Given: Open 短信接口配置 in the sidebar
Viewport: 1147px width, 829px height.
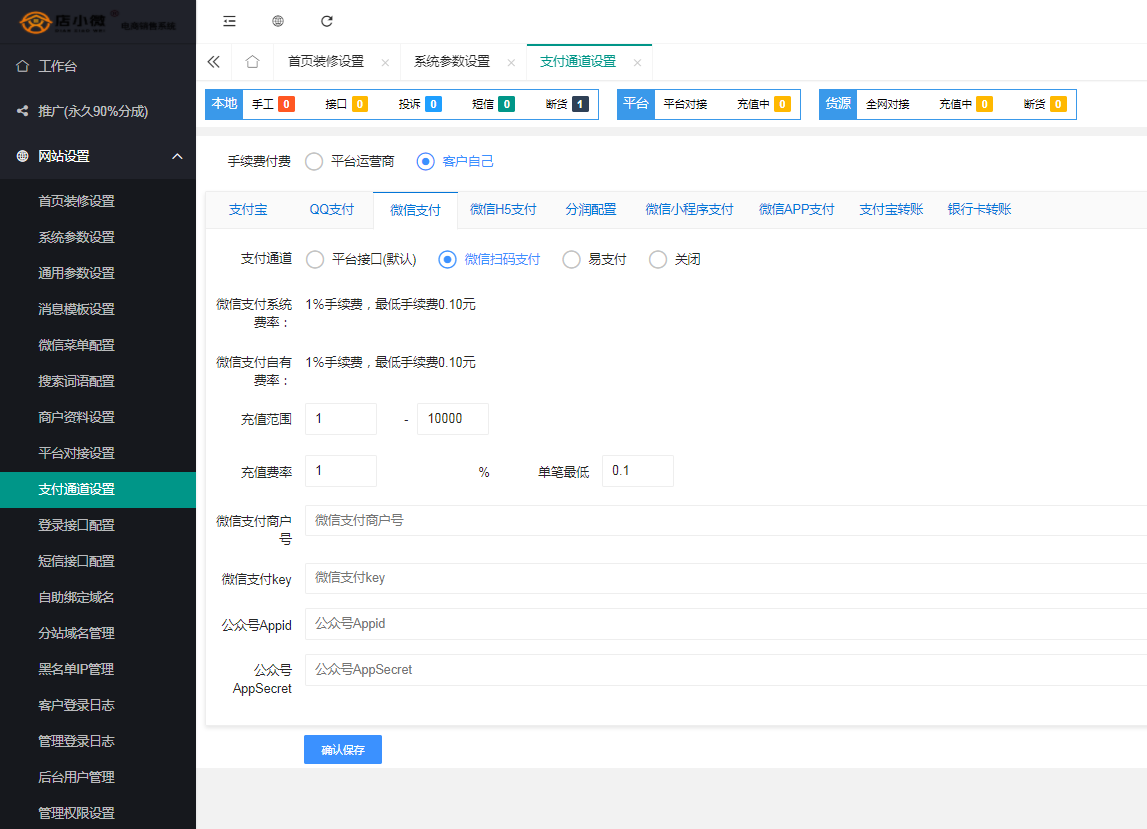Looking at the screenshot, I should tap(76, 561).
